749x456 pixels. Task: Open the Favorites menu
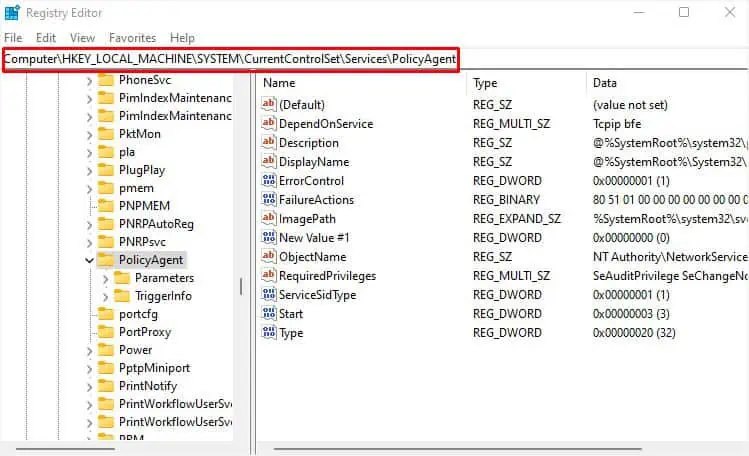coord(132,38)
